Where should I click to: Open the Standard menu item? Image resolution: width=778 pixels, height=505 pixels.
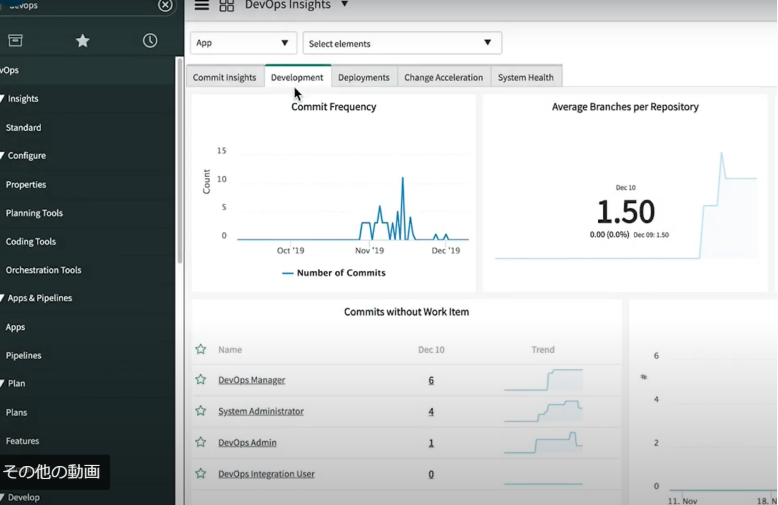[23, 127]
